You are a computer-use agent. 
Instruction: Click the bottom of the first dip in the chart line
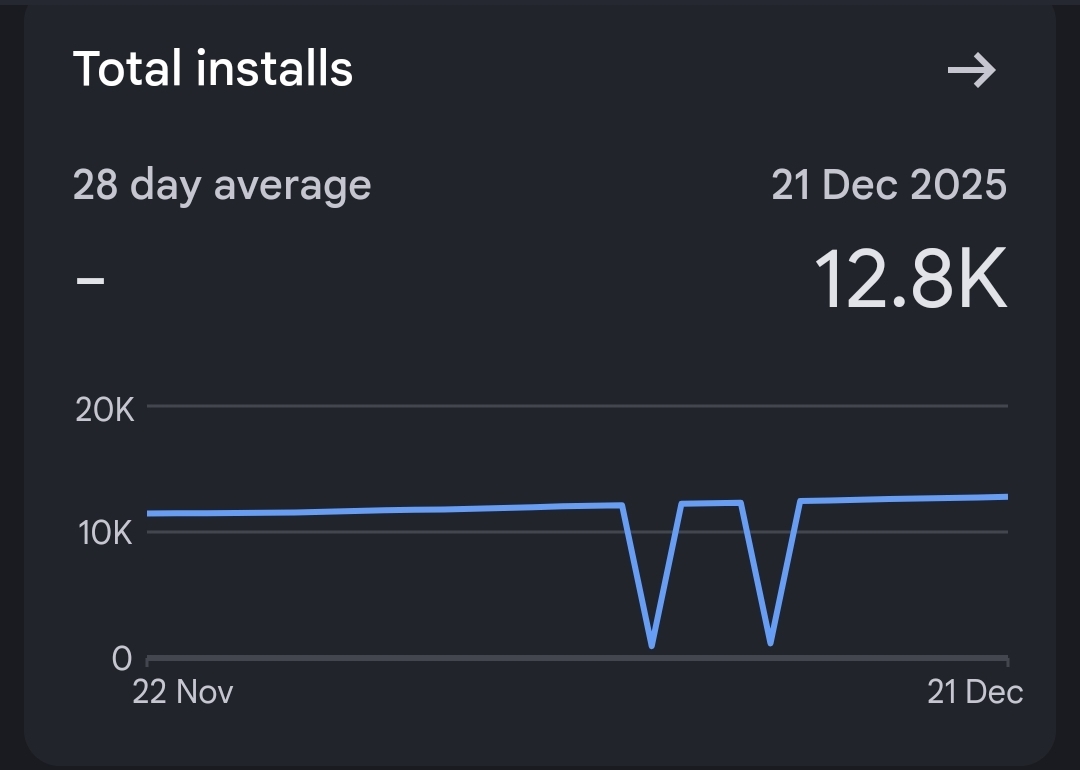[652, 645]
